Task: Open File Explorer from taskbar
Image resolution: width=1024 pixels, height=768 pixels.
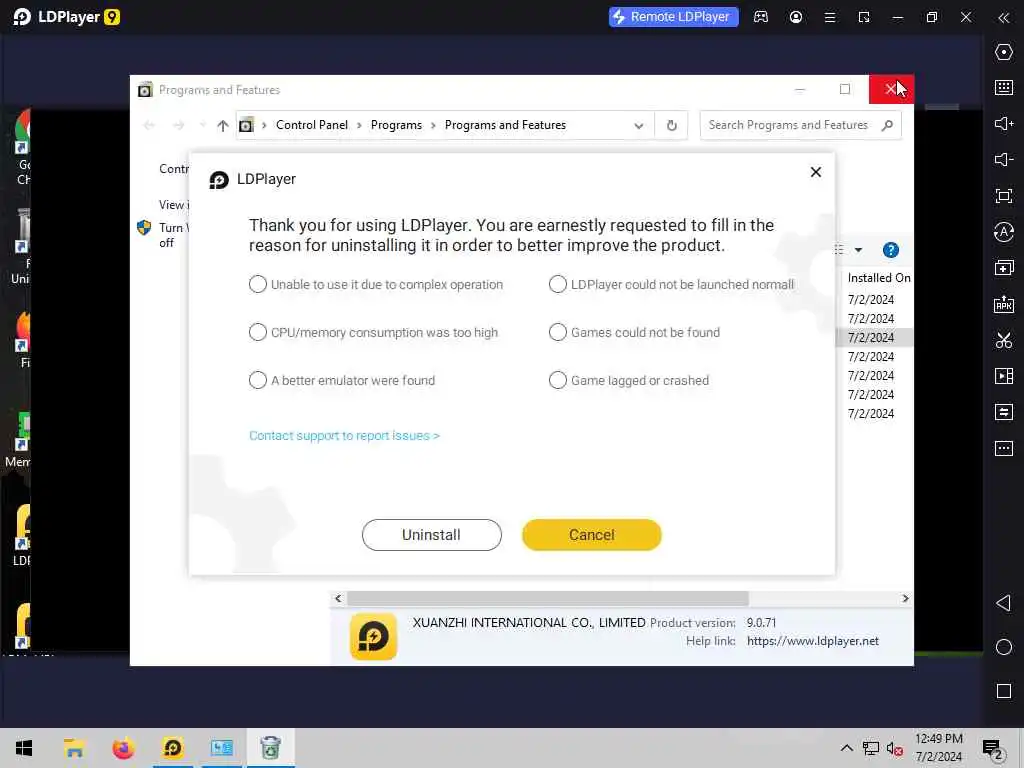Action: (74, 748)
